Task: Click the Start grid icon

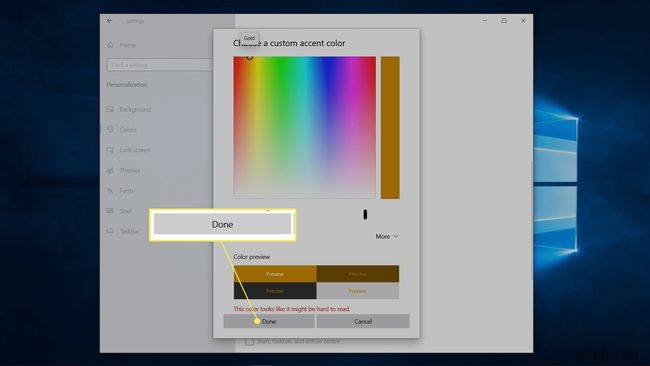Action: click(110, 211)
